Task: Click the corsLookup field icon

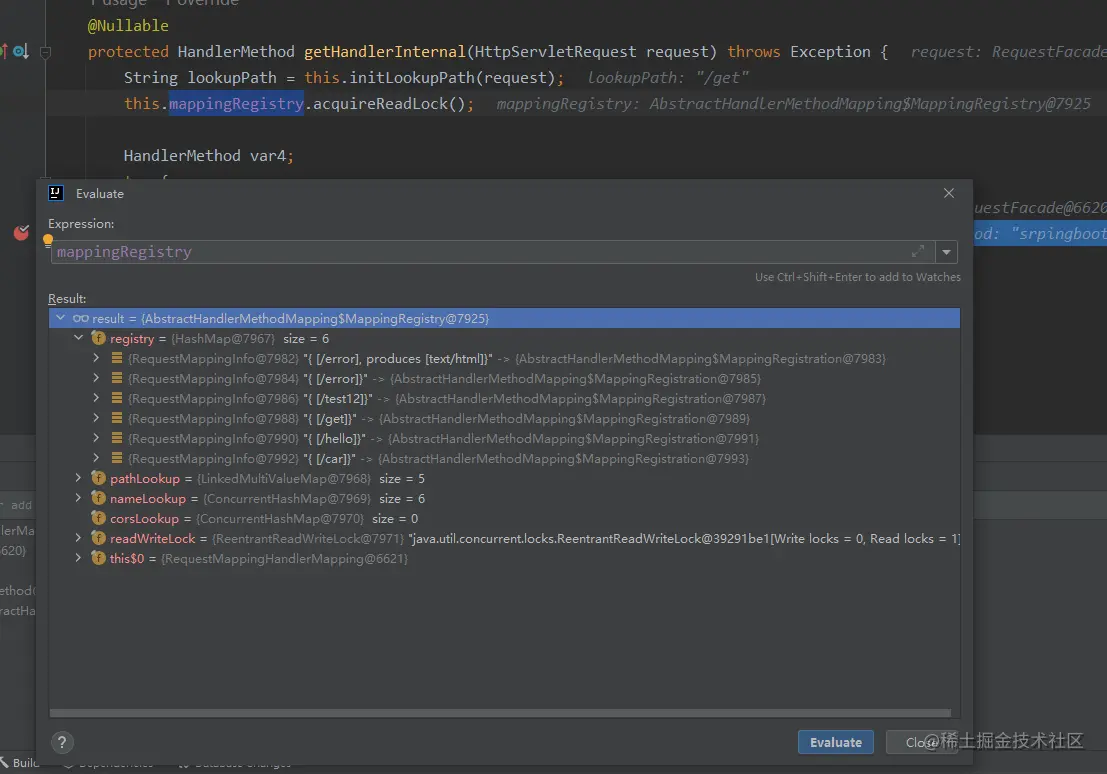Action: click(x=99, y=518)
